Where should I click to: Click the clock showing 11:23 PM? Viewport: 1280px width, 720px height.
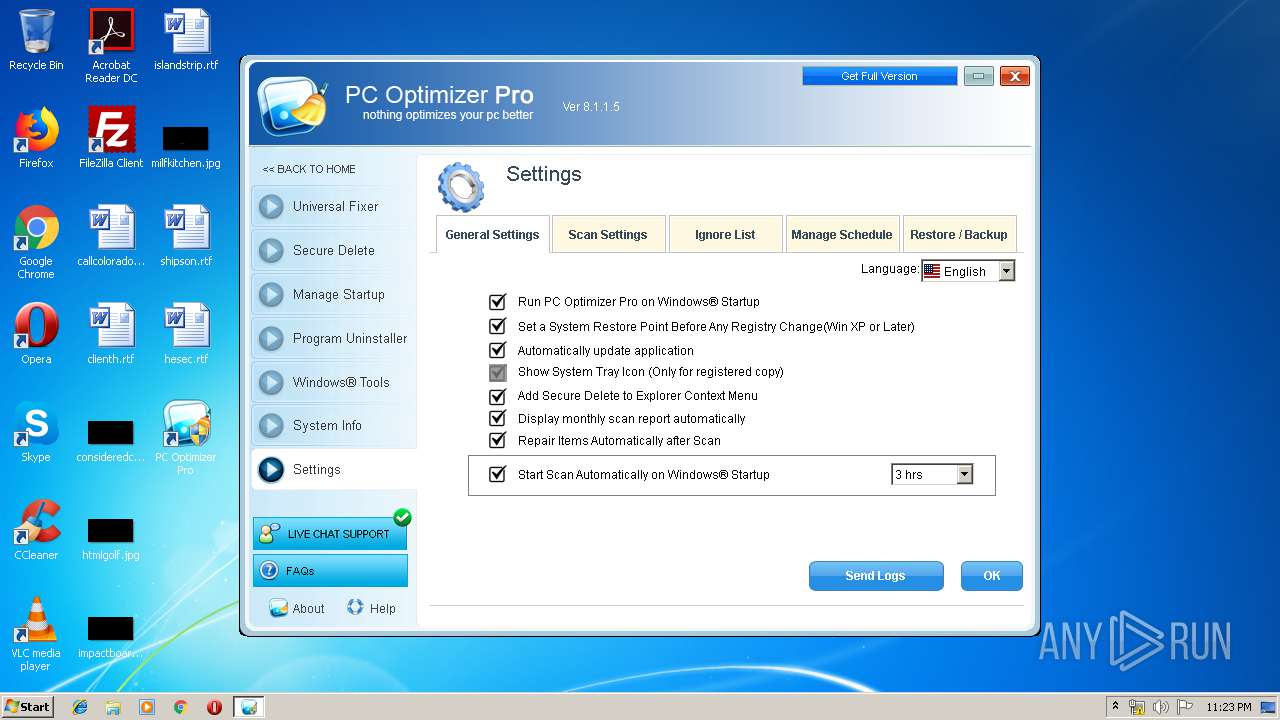1229,707
